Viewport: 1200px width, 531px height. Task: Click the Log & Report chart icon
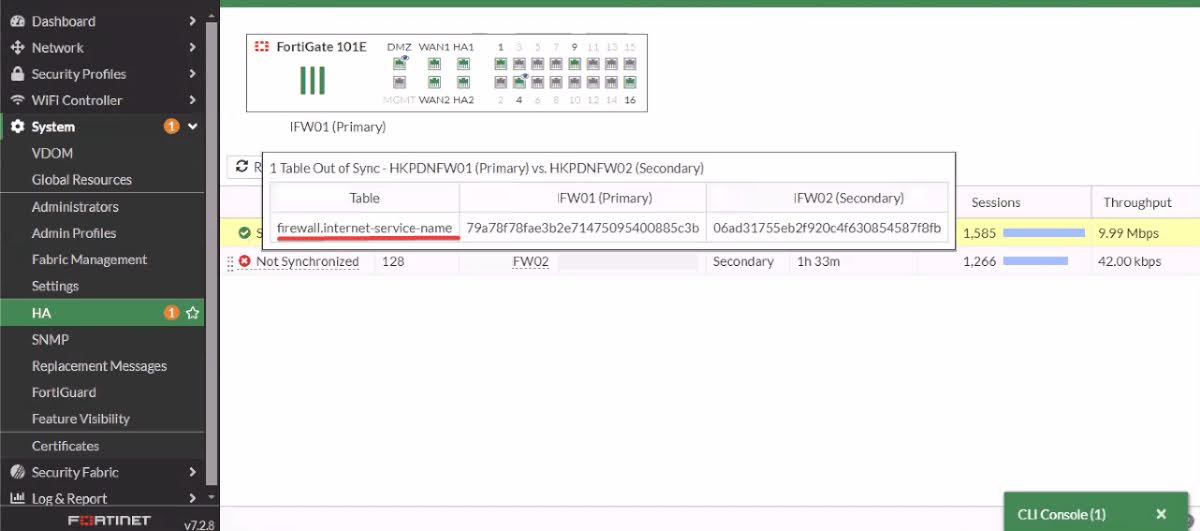17,498
